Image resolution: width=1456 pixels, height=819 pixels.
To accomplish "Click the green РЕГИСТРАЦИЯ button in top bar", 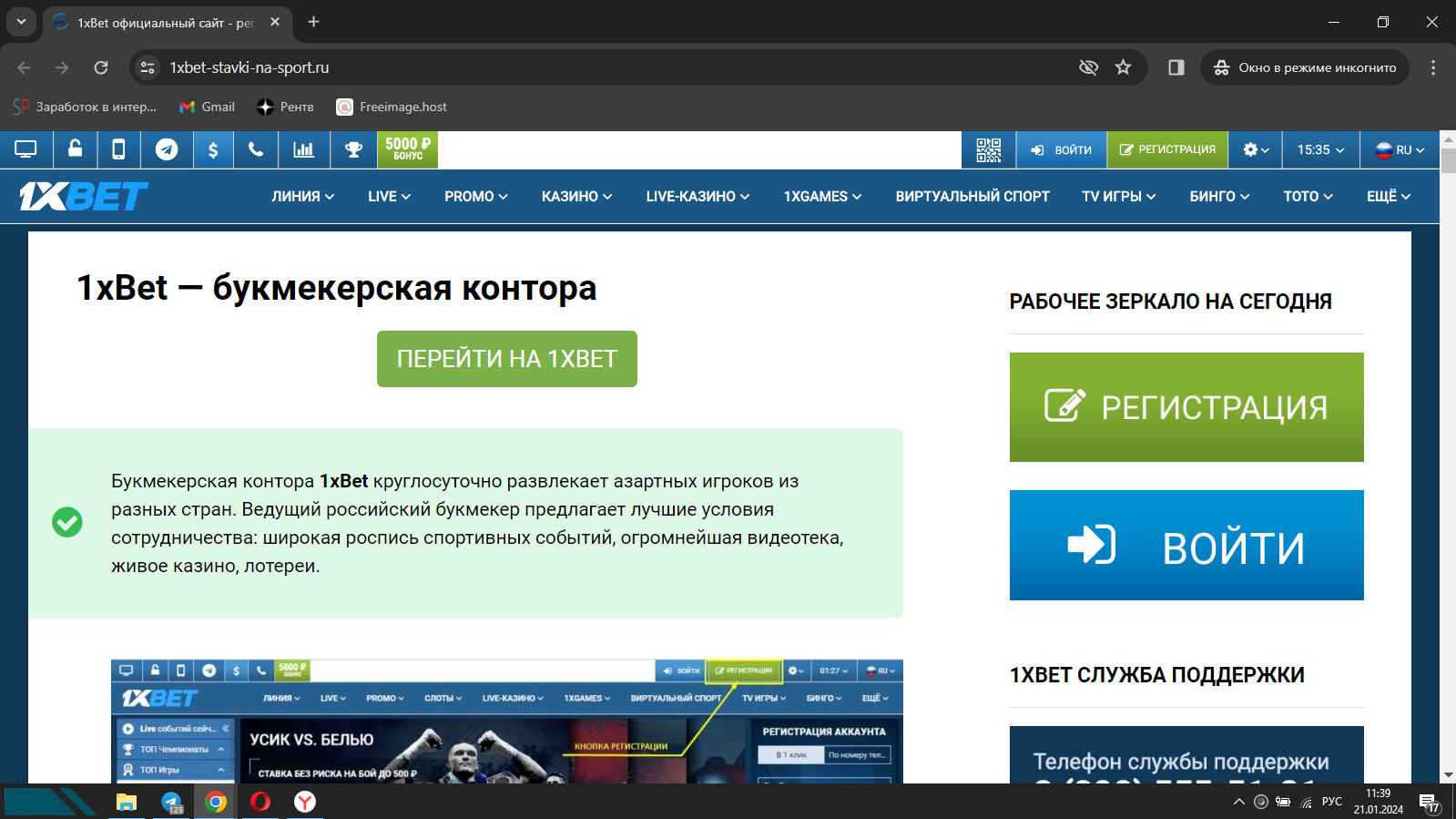I will 1167,149.
